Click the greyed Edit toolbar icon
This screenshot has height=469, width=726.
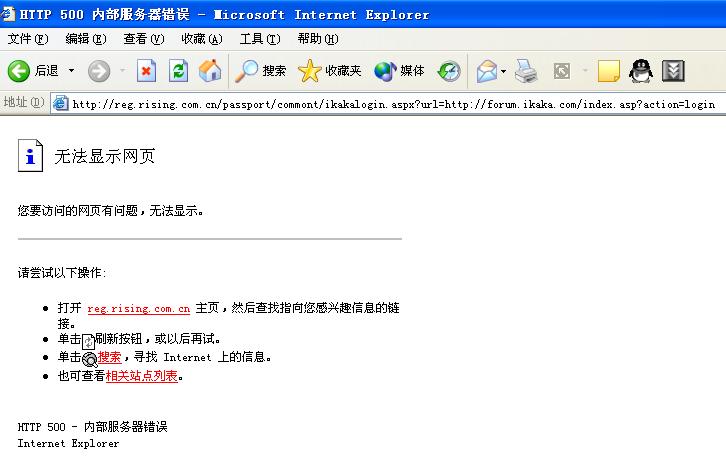coord(562,71)
